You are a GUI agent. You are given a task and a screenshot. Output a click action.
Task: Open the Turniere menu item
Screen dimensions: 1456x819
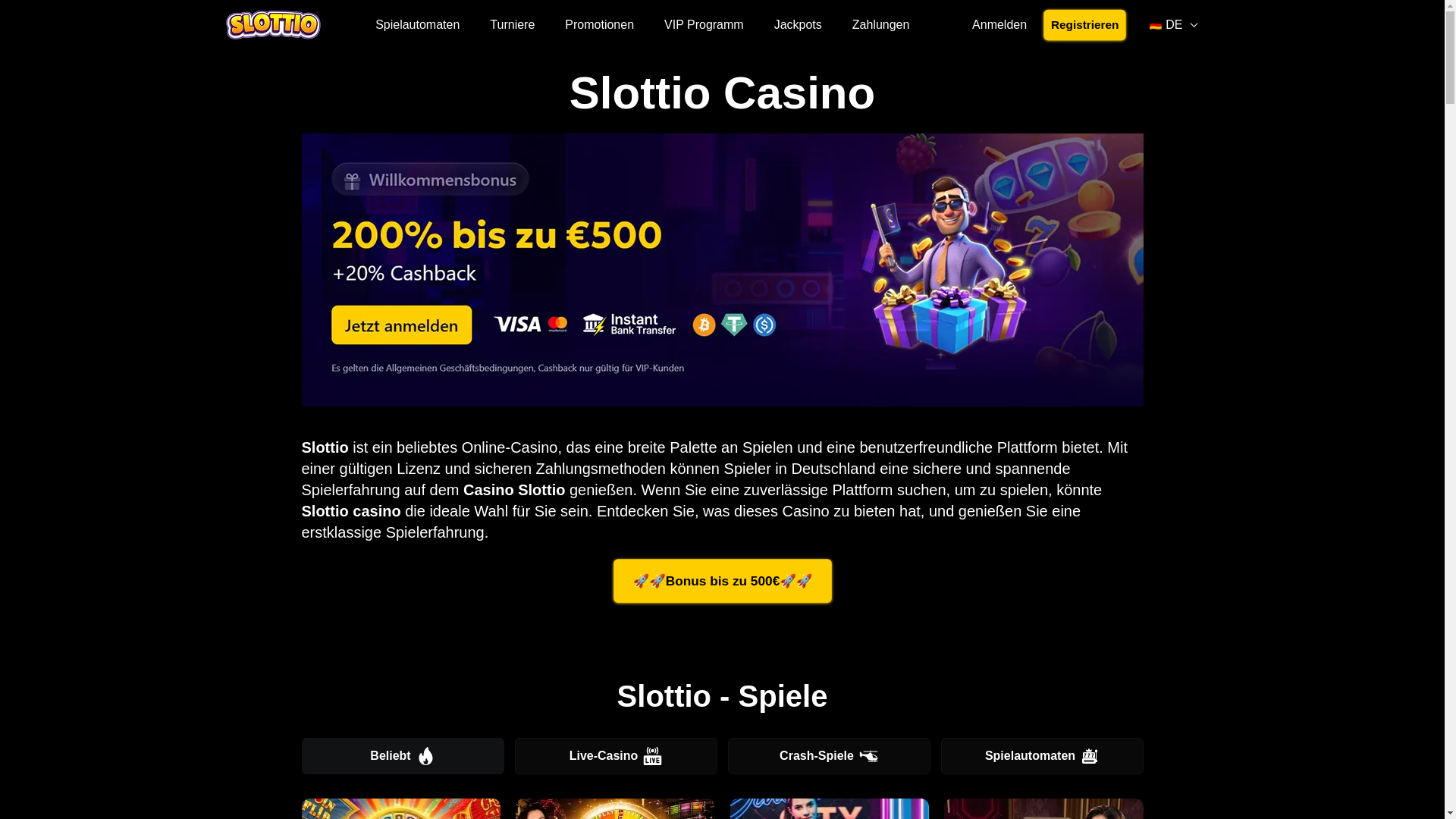pos(512,25)
